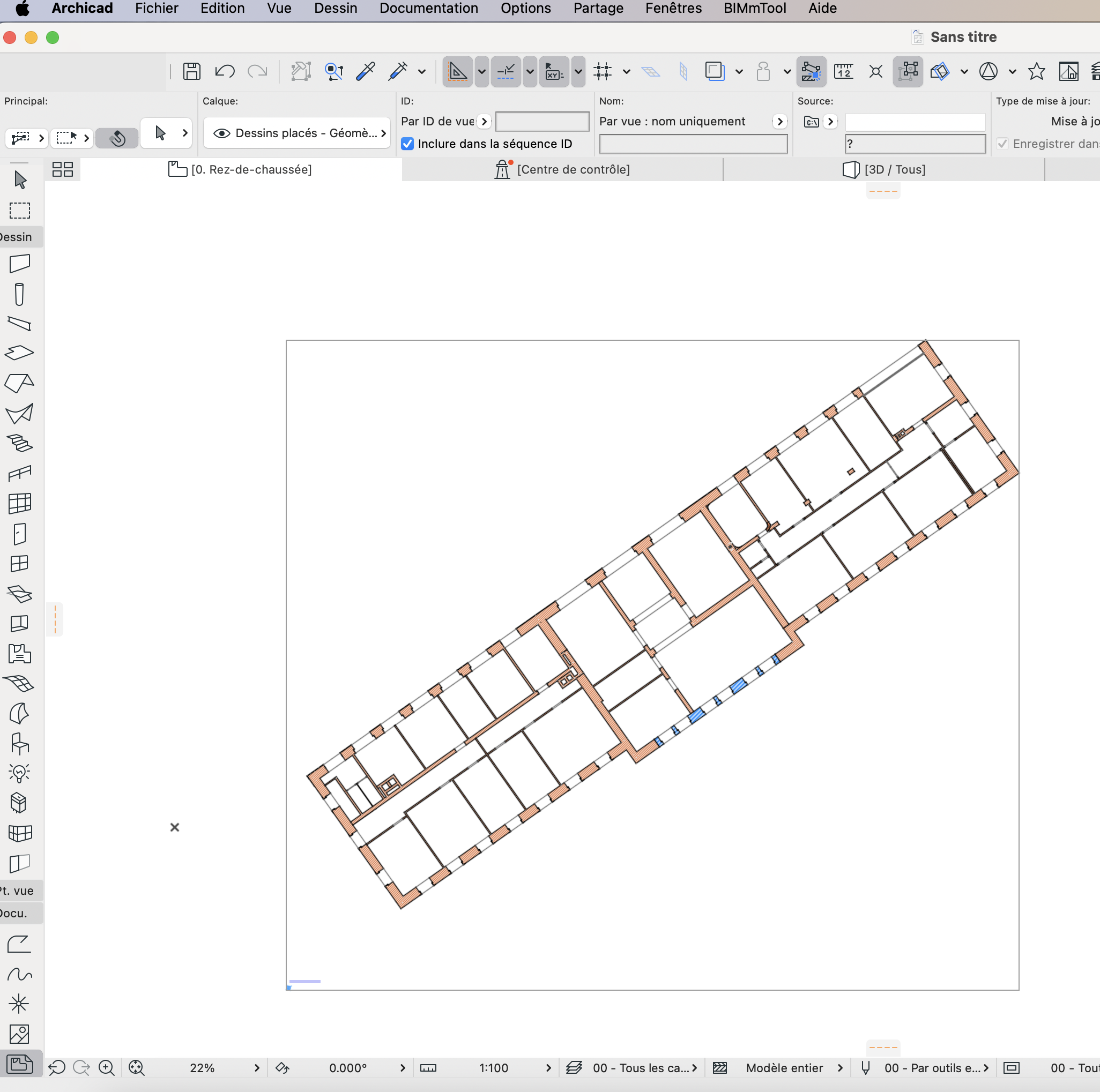This screenshot has height=1092, width=1100.
Task: Select the Stair tool
Action: coord(19,443)
